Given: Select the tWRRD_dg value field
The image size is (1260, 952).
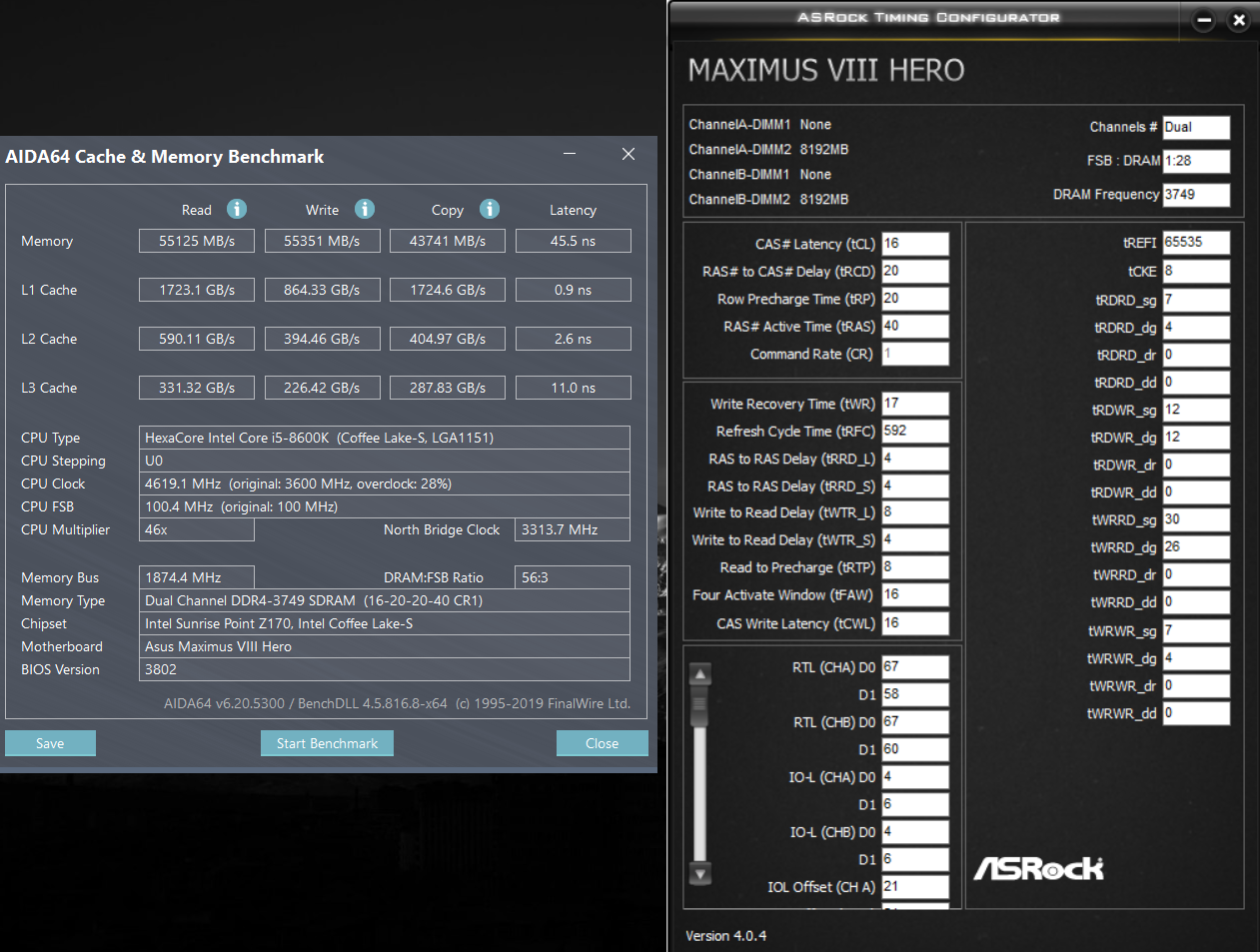Looking at the screenshot, I should click(1196, 547).
